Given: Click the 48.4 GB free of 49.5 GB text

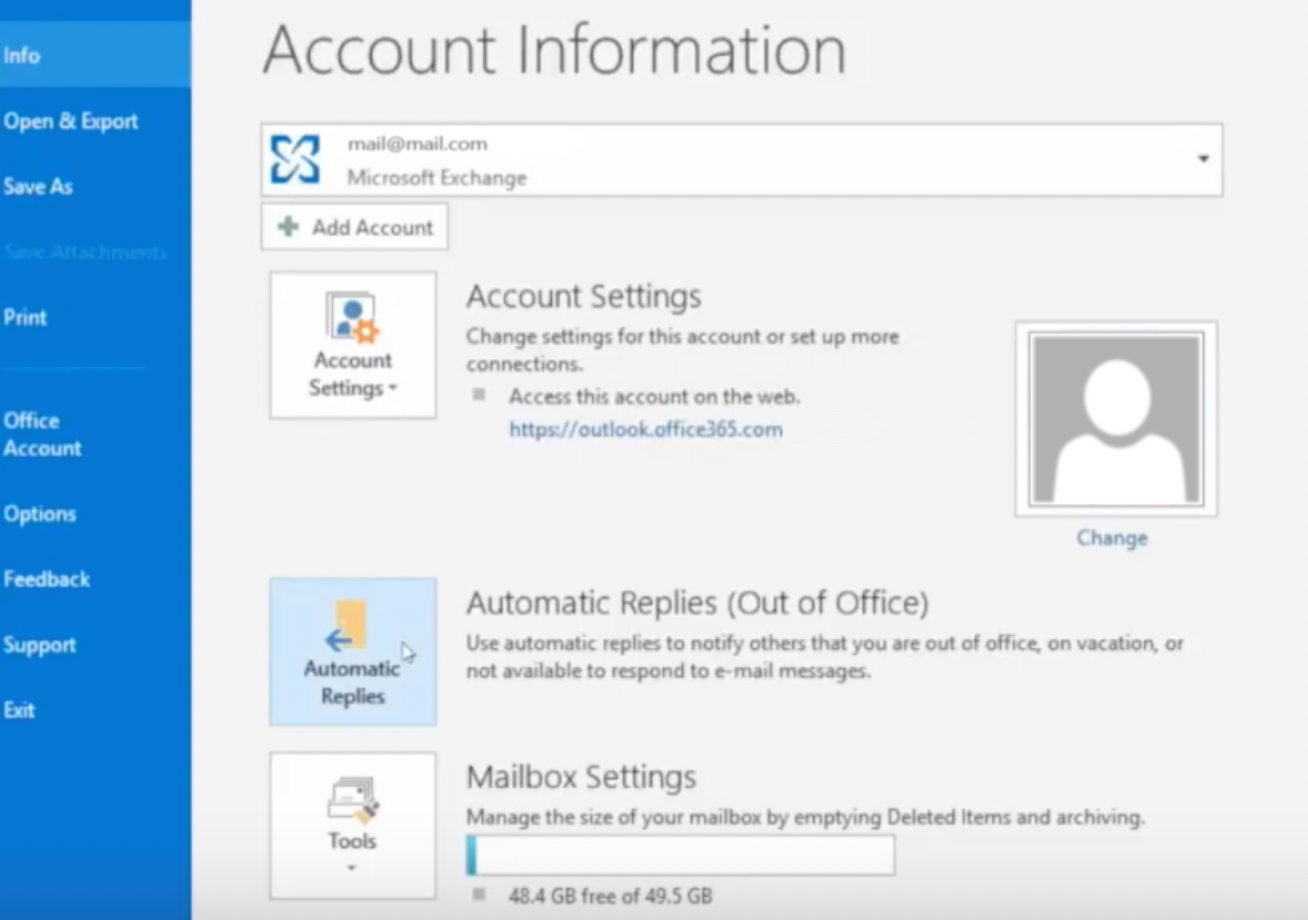Looking at the screenshot, I should pos(610,896).
